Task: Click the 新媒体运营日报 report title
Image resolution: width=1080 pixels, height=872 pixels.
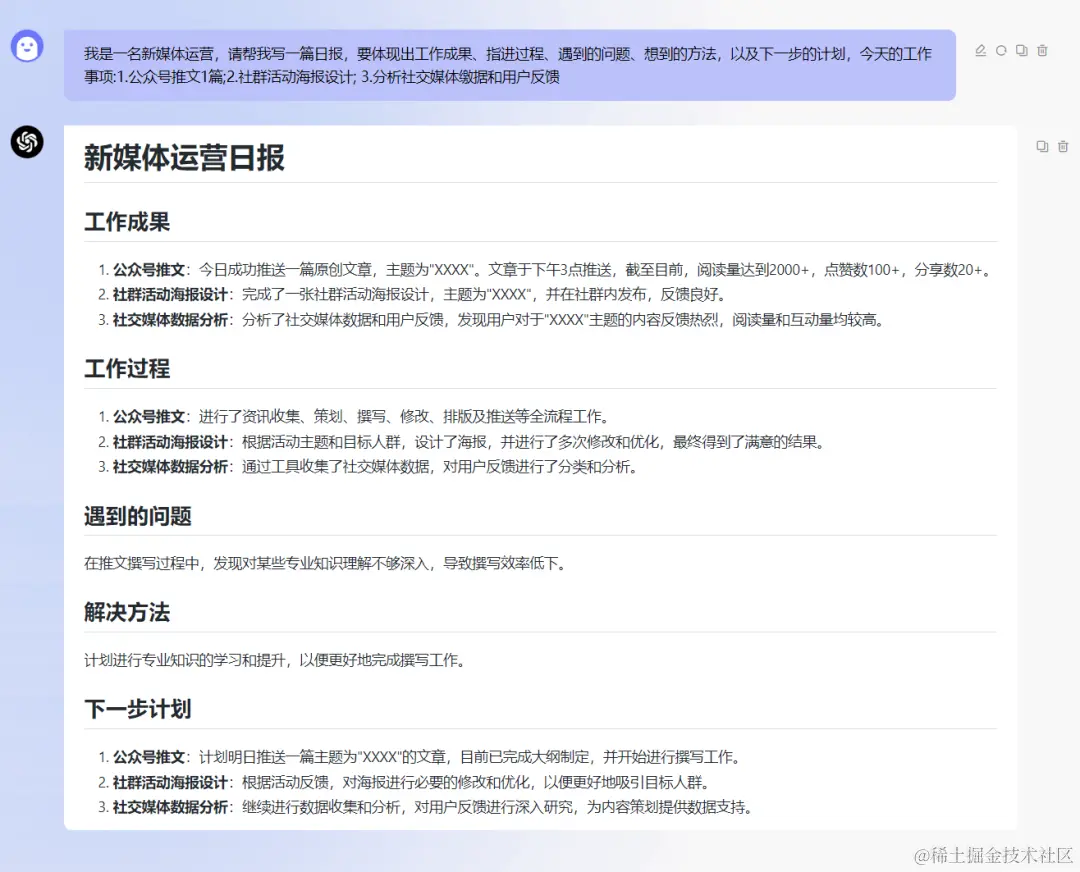Action: (183, 158)
